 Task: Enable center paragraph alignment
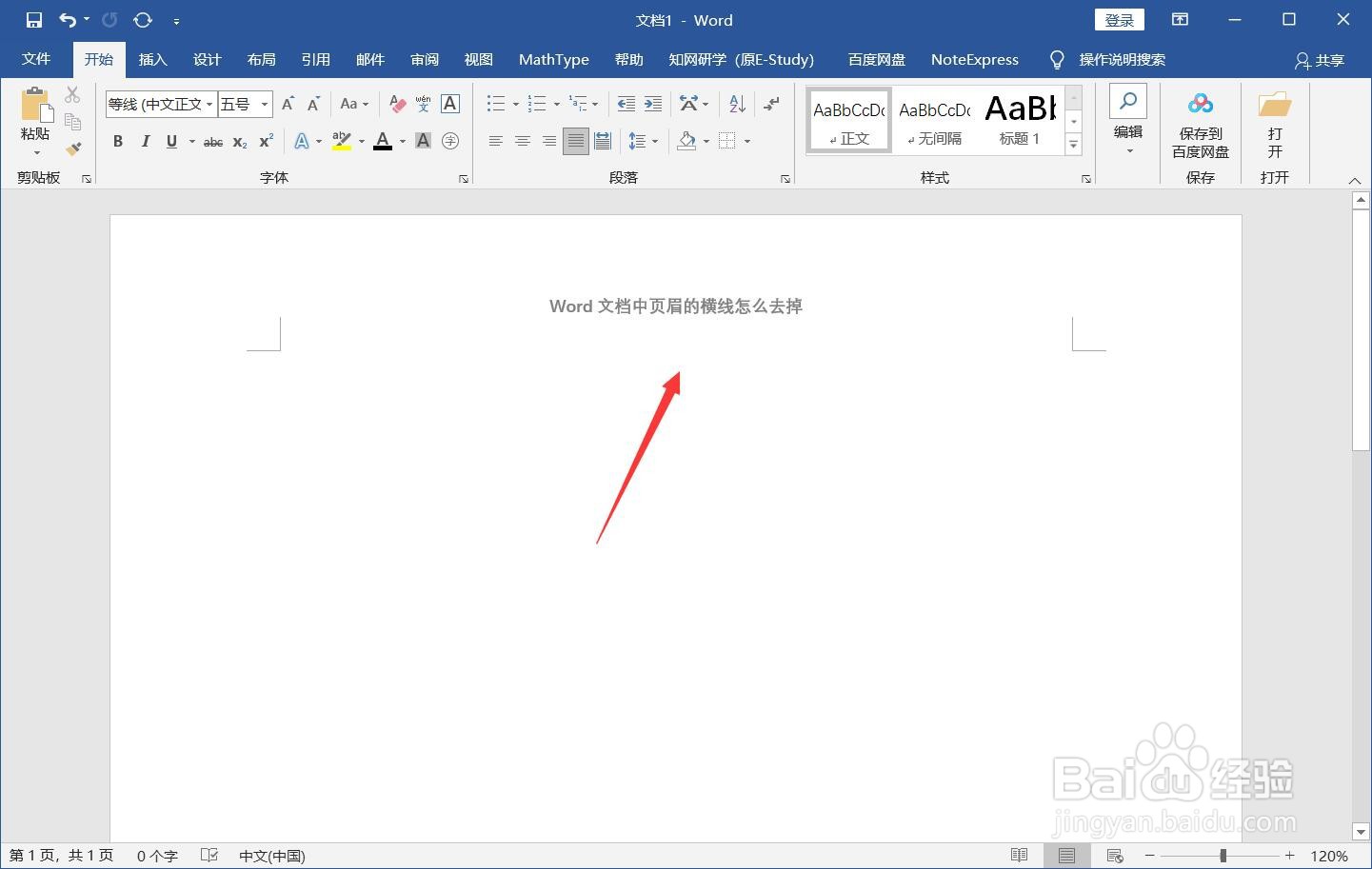[522, 141]
